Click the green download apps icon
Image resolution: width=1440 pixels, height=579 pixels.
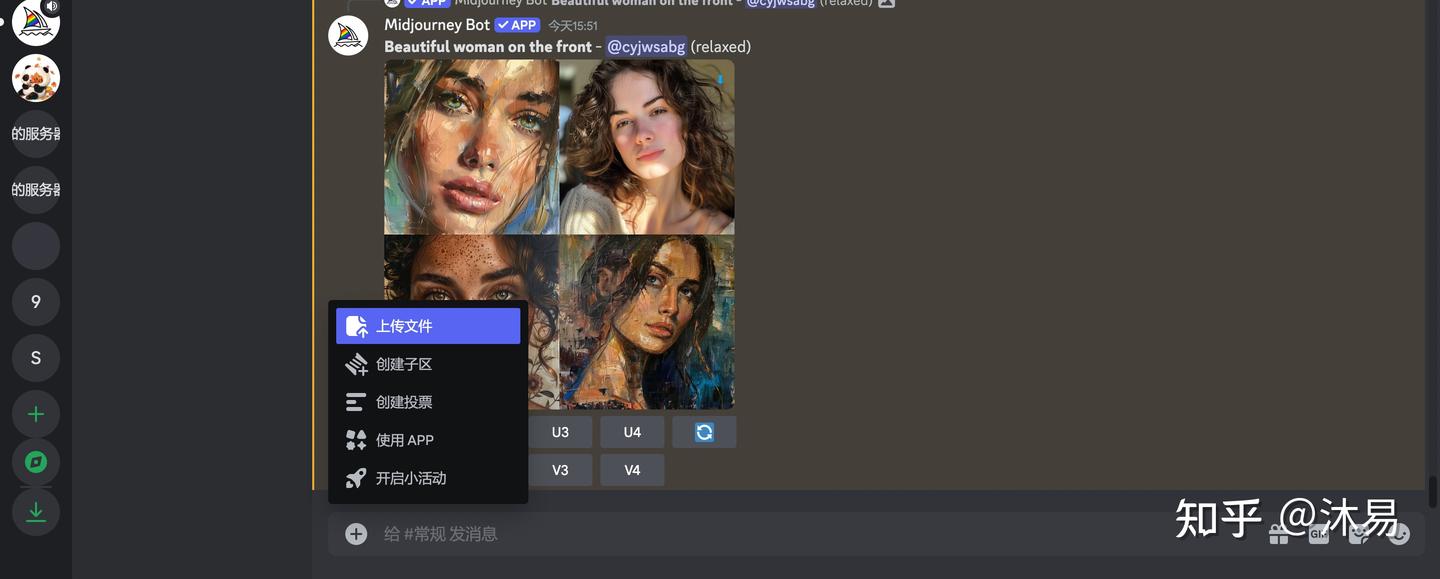click(36, 512)
